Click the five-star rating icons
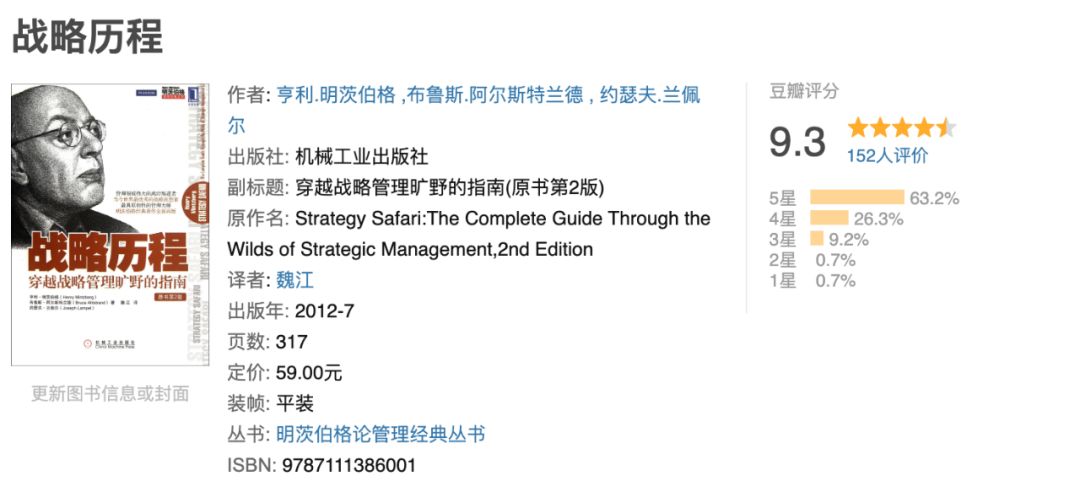 point(901,128)
